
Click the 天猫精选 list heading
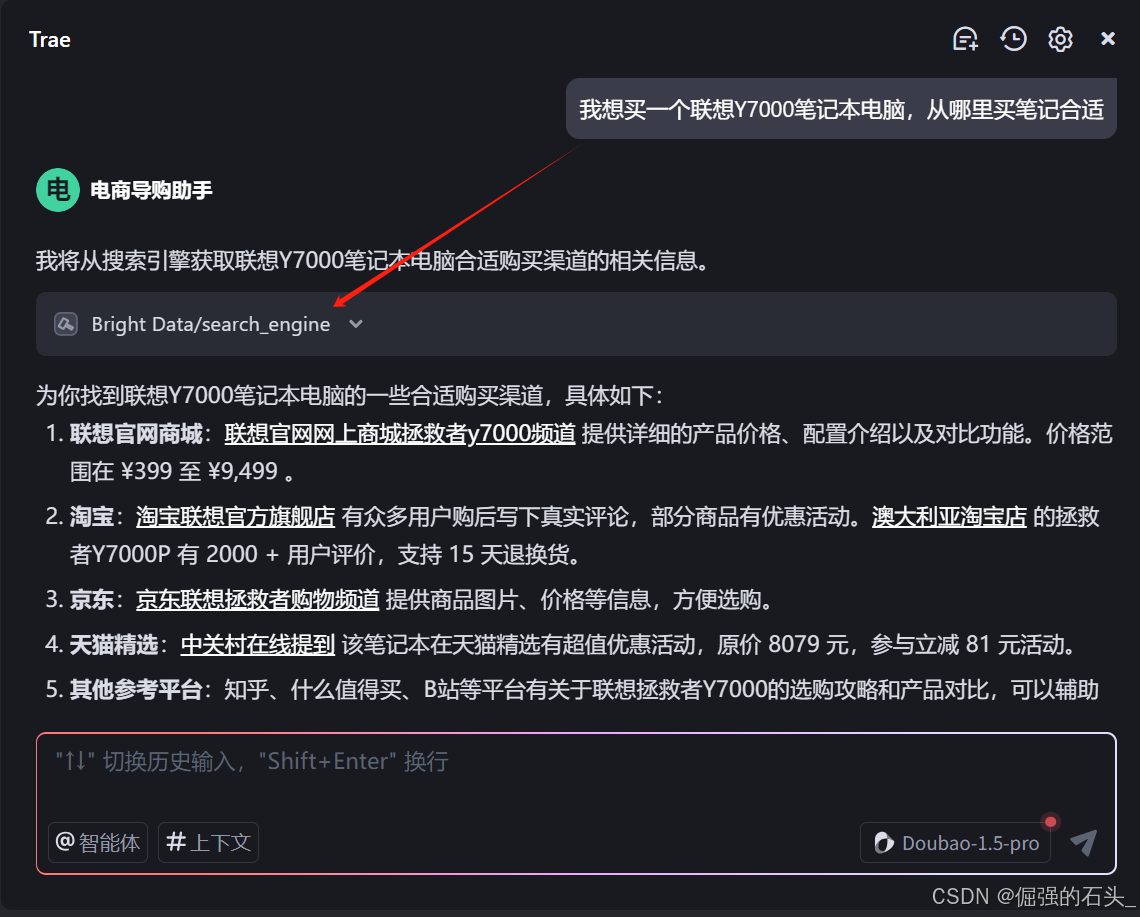point(114,645)
